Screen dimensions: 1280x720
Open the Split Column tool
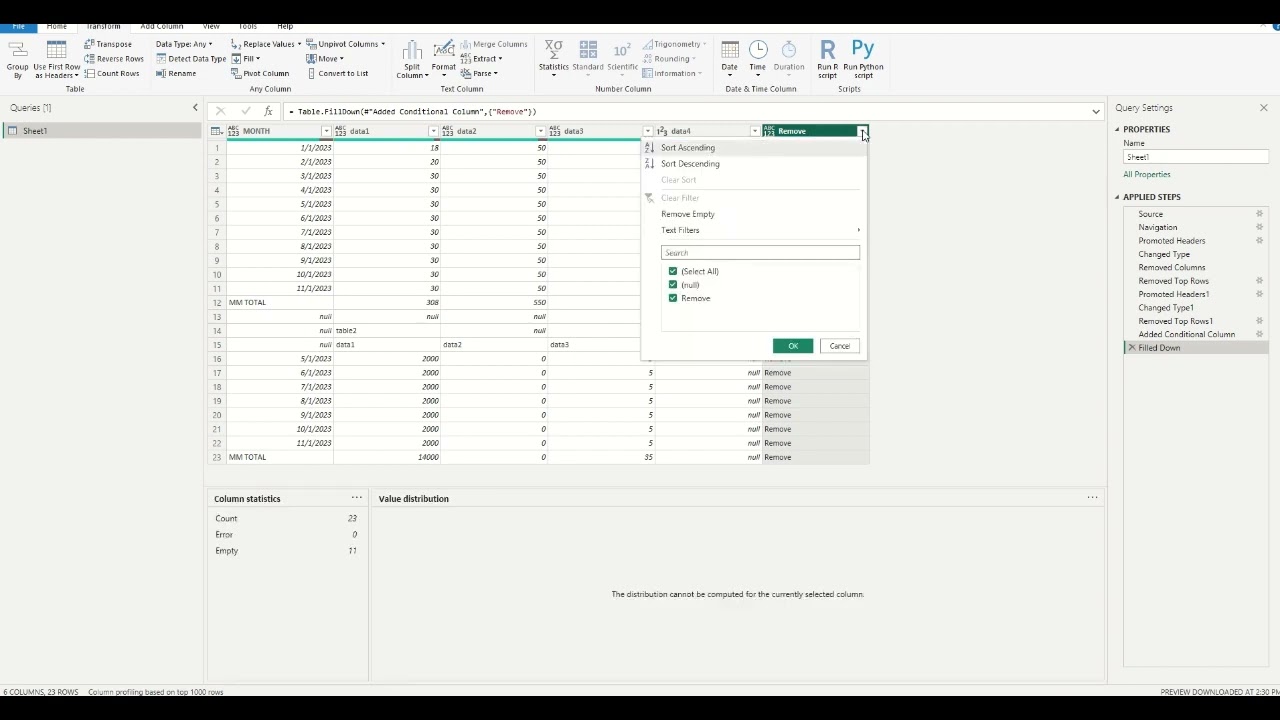coord(412,60)
